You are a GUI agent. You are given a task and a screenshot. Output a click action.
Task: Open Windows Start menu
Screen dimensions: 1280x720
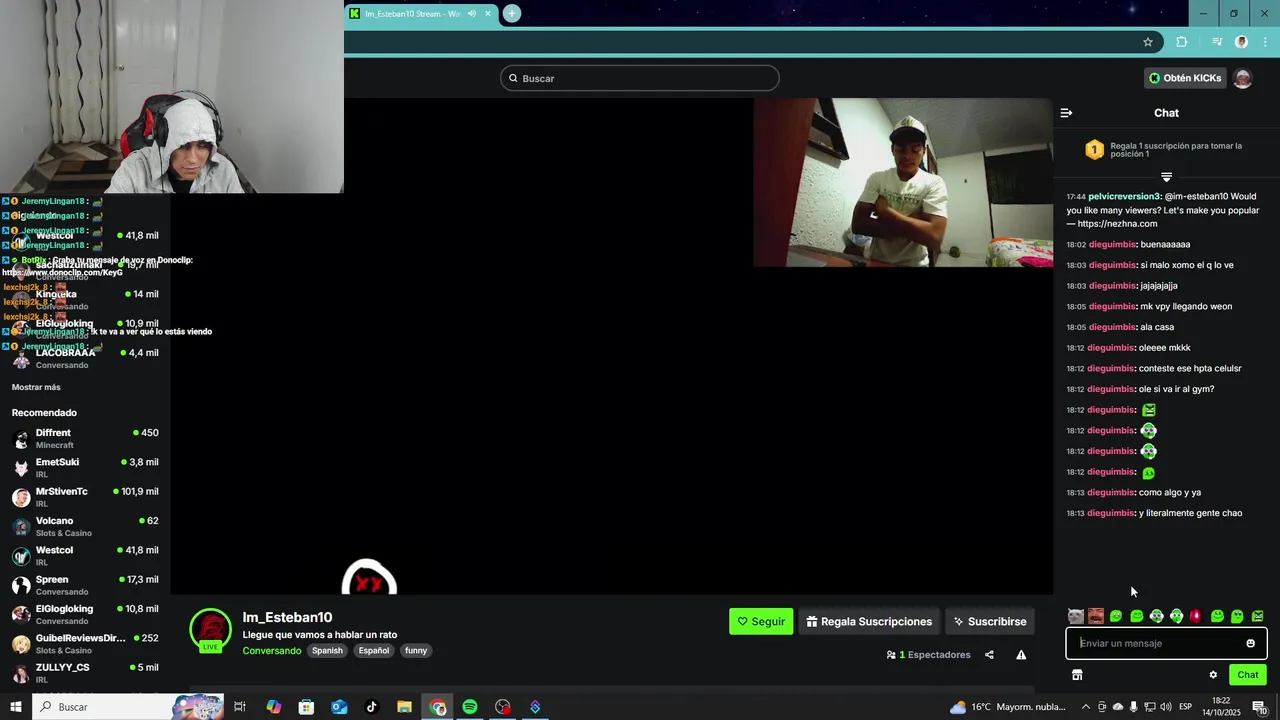(x=16, y=707)
